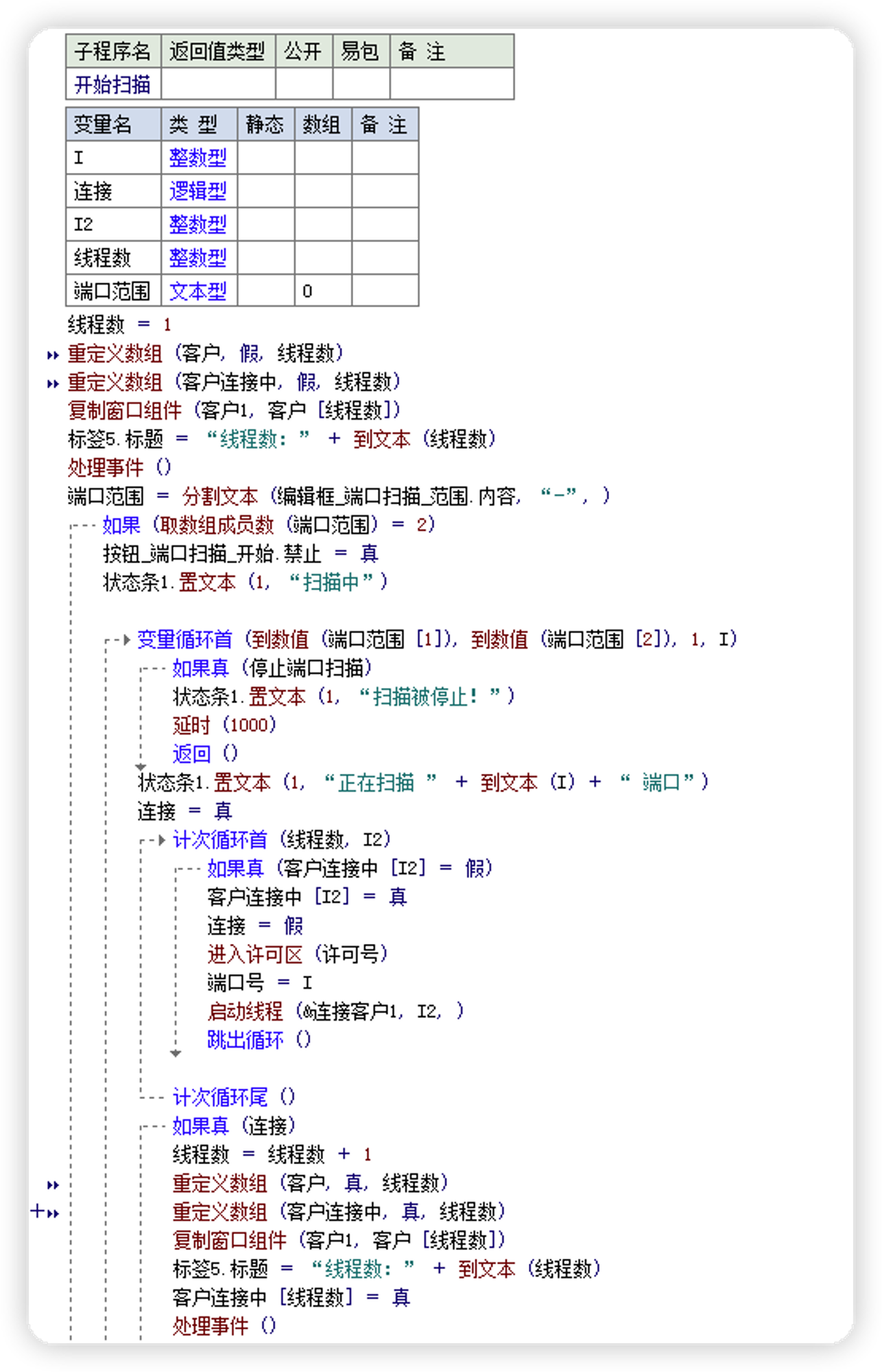Screen dimensions: 882x1372
Task: Click the plus sign beside 重定义数组 (客户连接中, 真, 线程数)
Action: point(37,1211)
